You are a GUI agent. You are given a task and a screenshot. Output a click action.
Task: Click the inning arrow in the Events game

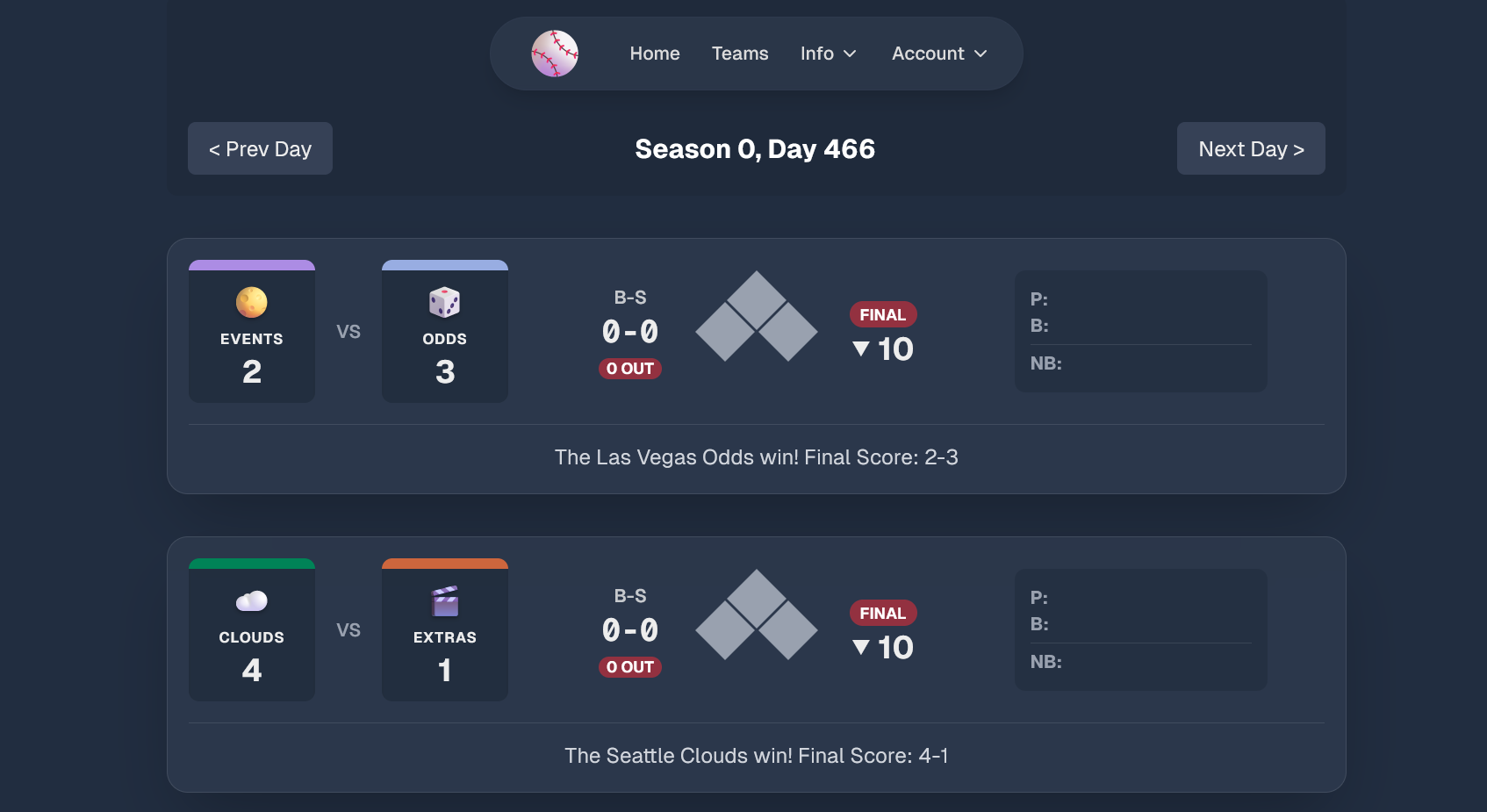pos(861,349)
